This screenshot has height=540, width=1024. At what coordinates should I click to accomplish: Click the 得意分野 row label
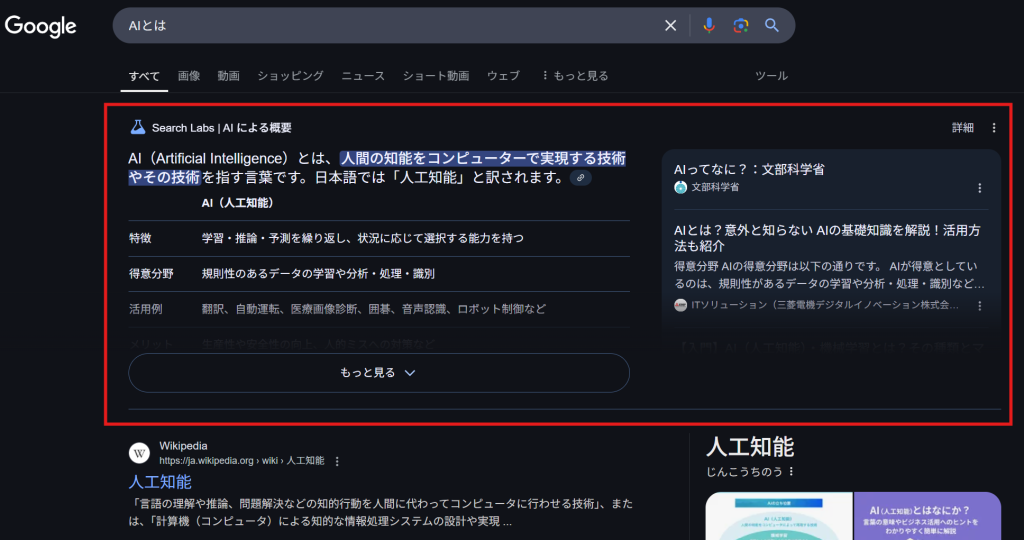pos(152,274)
